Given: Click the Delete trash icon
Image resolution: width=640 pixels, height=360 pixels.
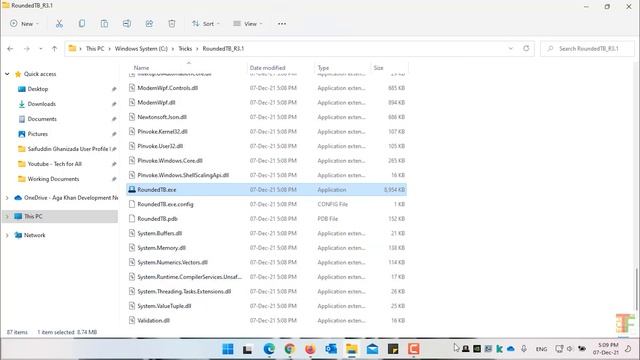Looking at the screenshot, I should [x=172, y=24].
